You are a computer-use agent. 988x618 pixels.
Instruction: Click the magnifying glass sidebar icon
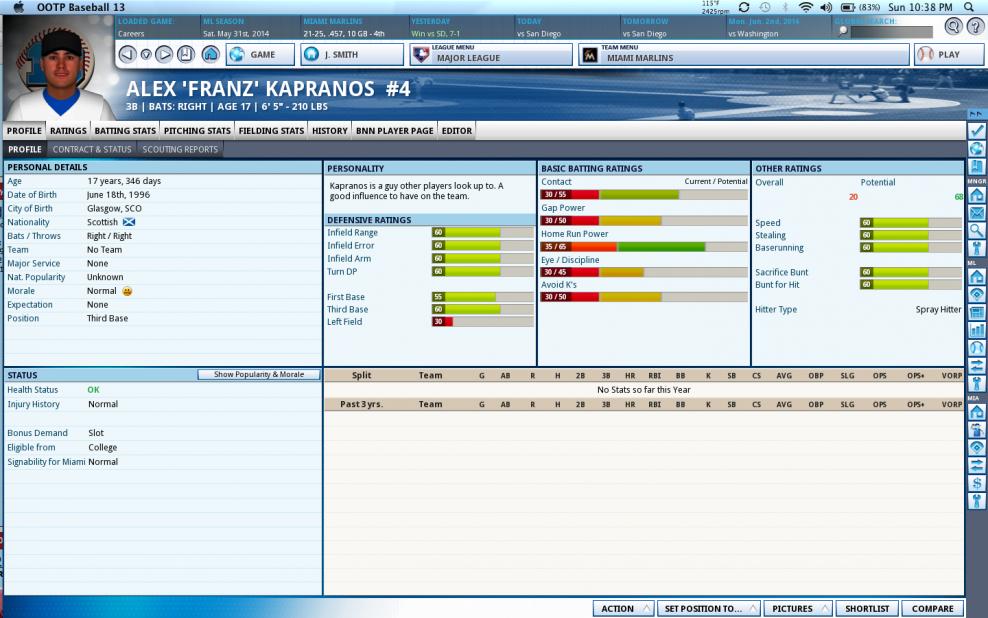pyautogui.click(x=977, y=230)
